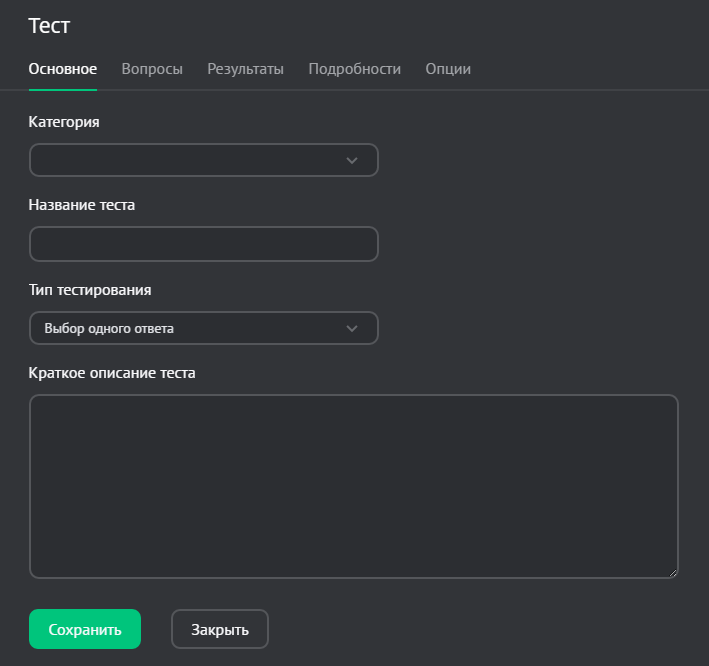Screen dimensions: 709x666
Task: Click the Название теста label
Action: 82,205
